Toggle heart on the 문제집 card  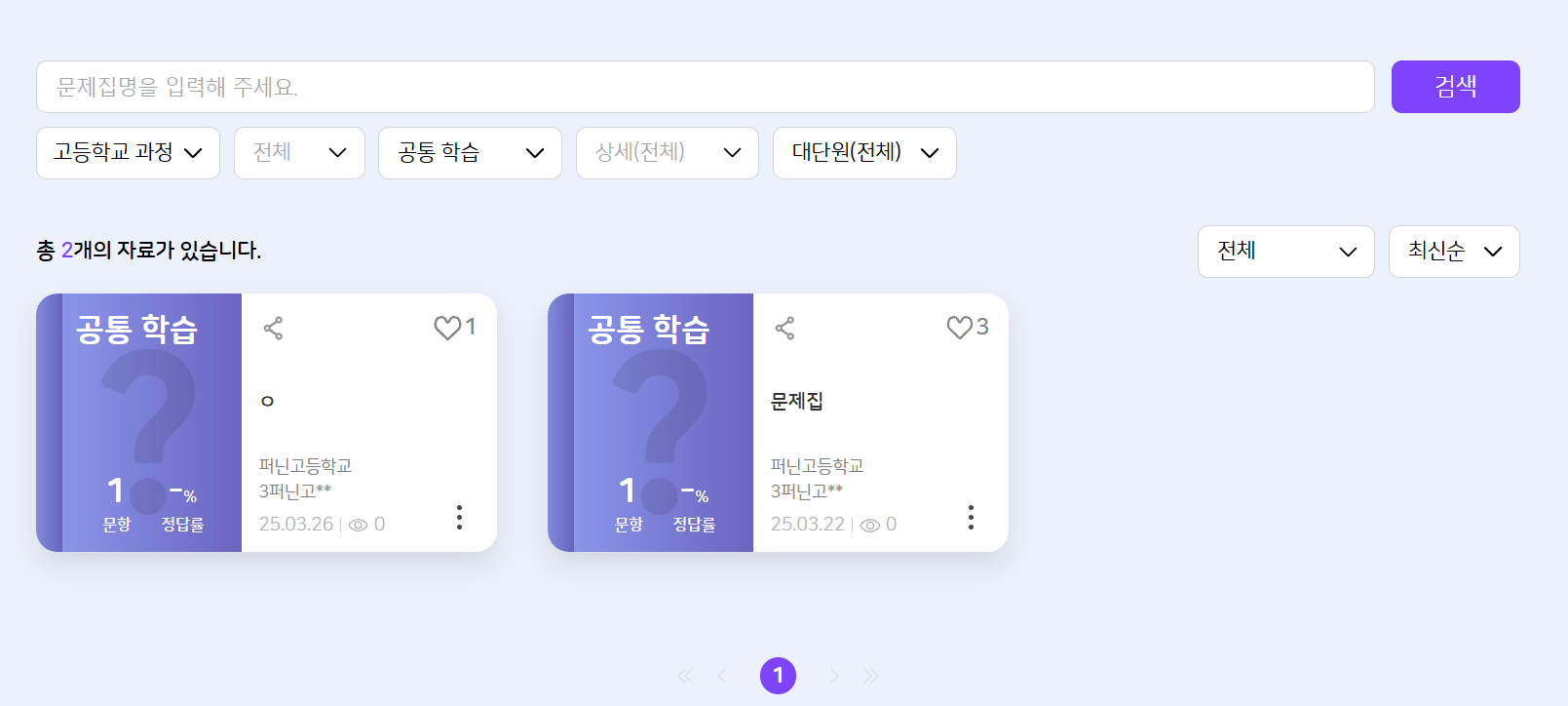[960, 328]
